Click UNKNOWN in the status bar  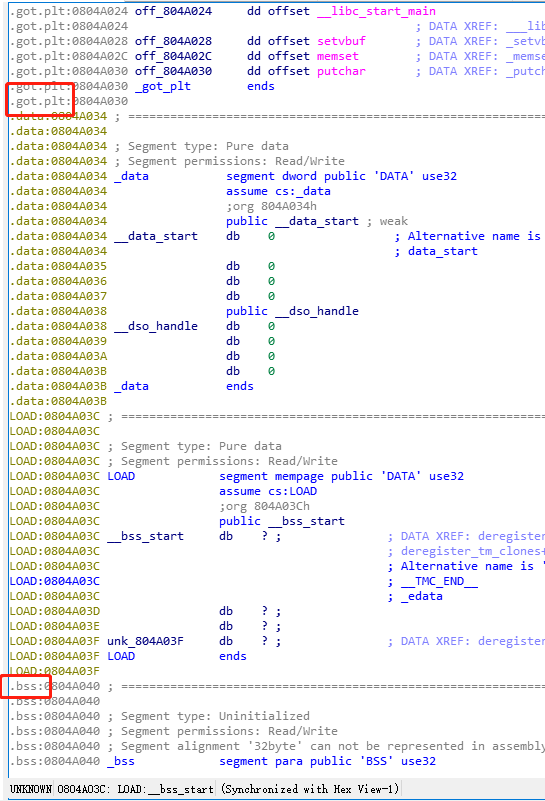(x=31, y=789)
